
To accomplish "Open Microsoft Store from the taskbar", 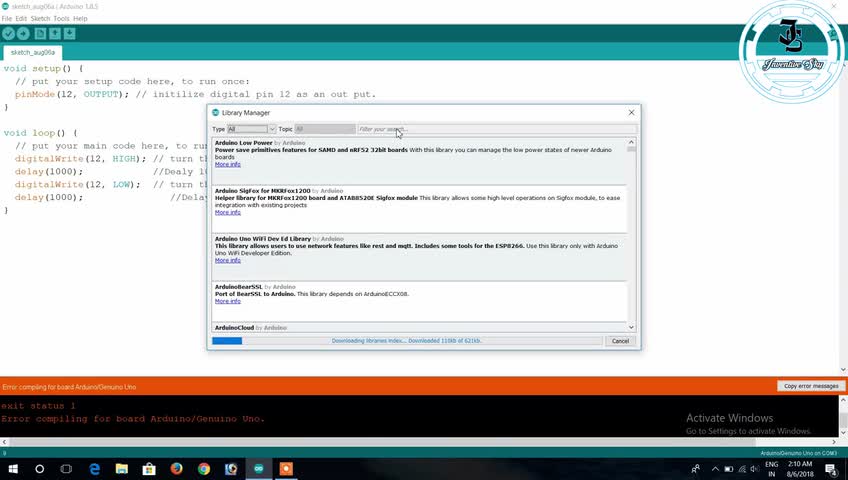I will [x=149, y=469].
